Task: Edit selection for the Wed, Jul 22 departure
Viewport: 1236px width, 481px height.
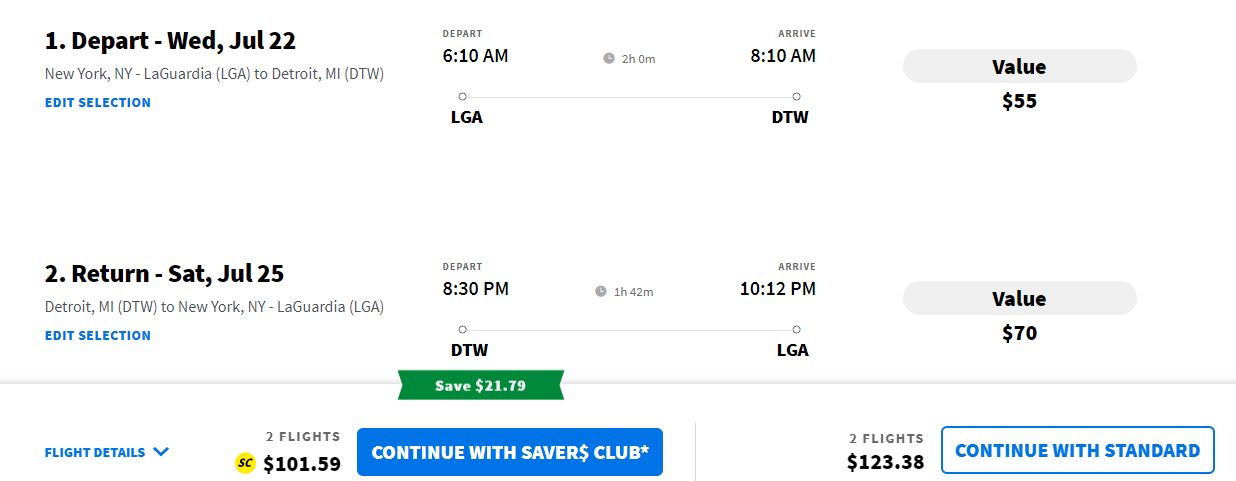Action: [x=98, y=102]
